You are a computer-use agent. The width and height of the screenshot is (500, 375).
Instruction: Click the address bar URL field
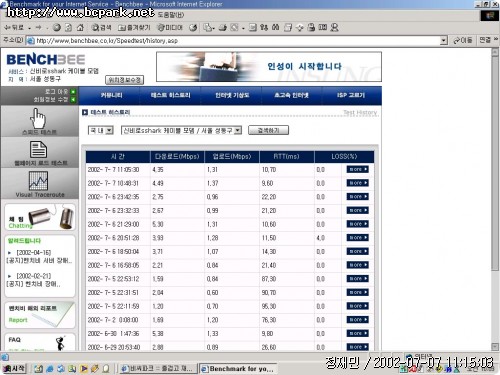coord(237,41)
